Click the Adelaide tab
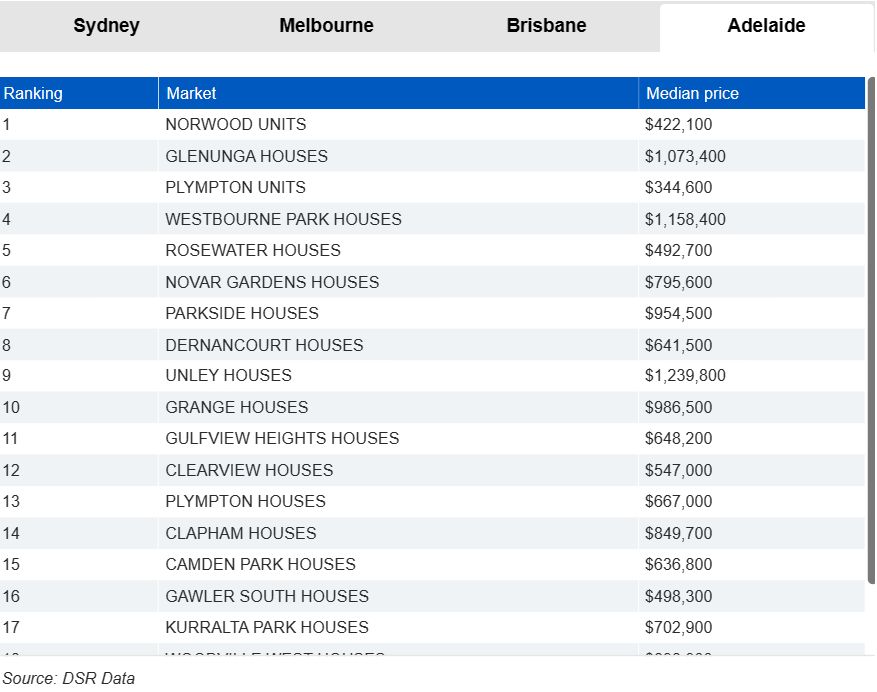The height and width of the screenshot is (692, 877). pos(766,26)
